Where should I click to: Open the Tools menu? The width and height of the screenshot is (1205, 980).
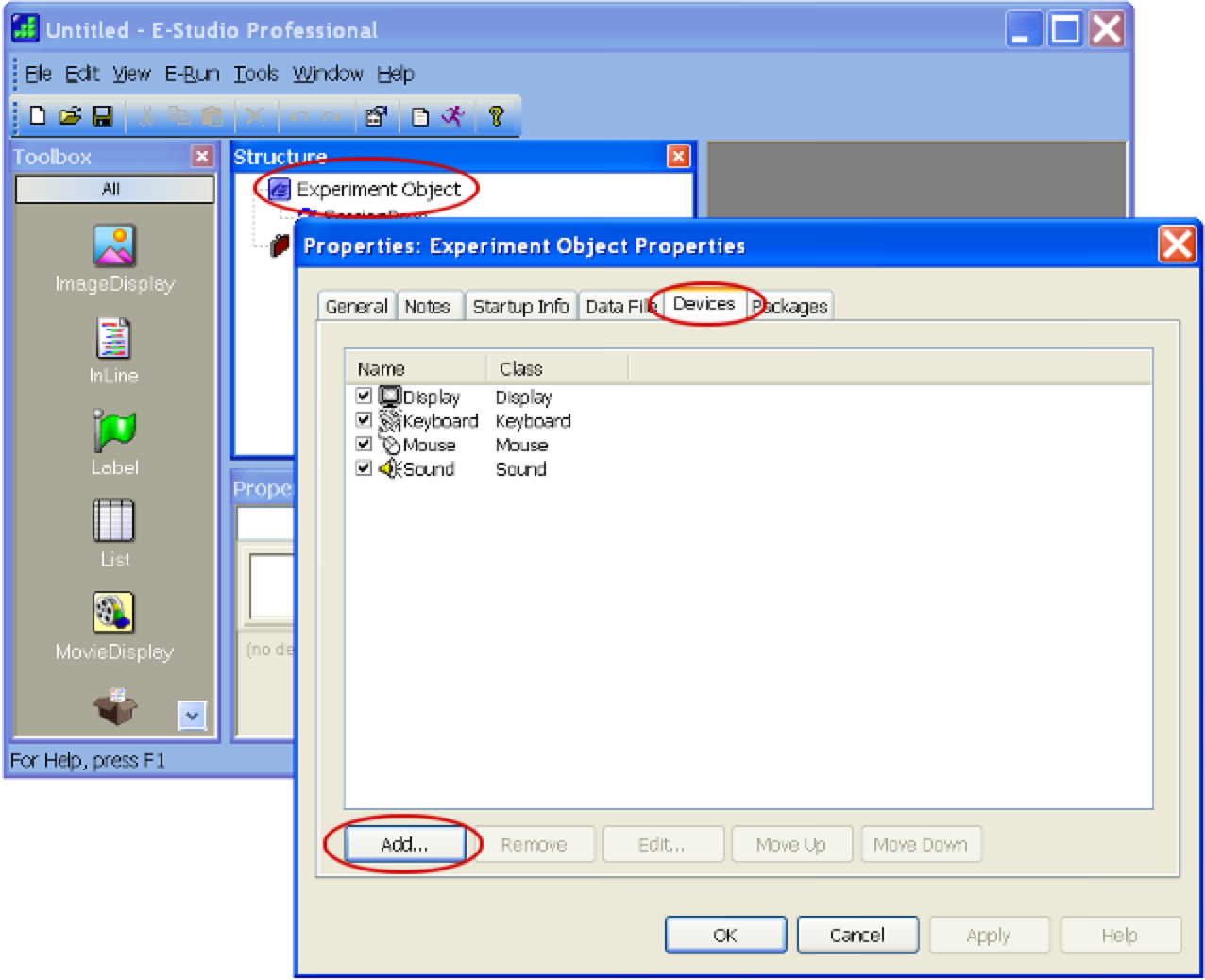point(256,74)
